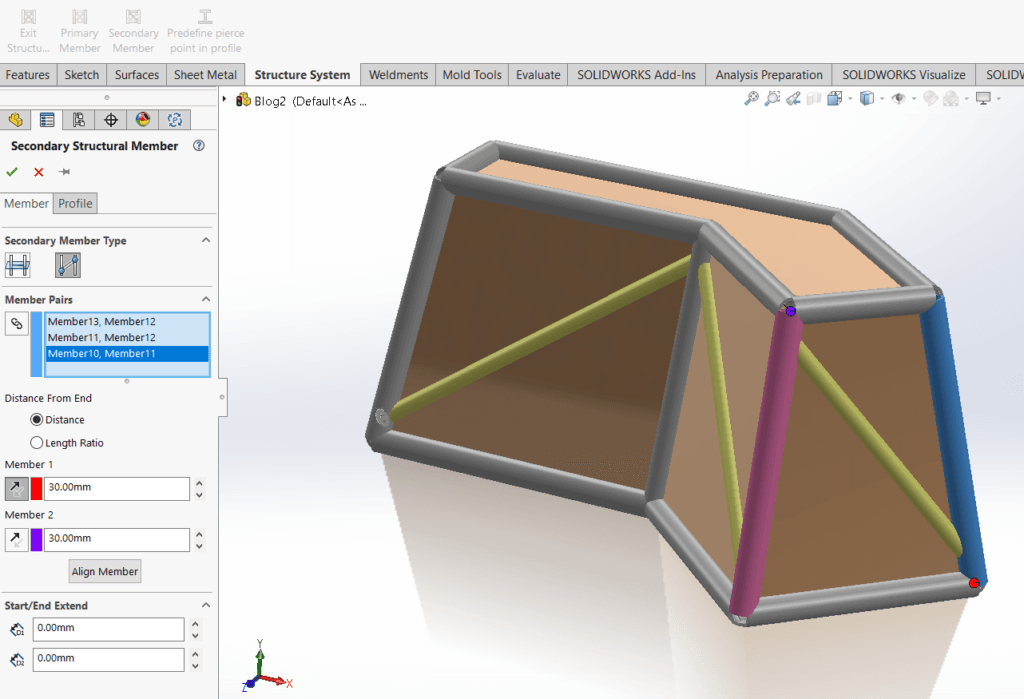Expand the Blog2 flyout feature tree
The image size is (1024, 699).
click(226, 100)
